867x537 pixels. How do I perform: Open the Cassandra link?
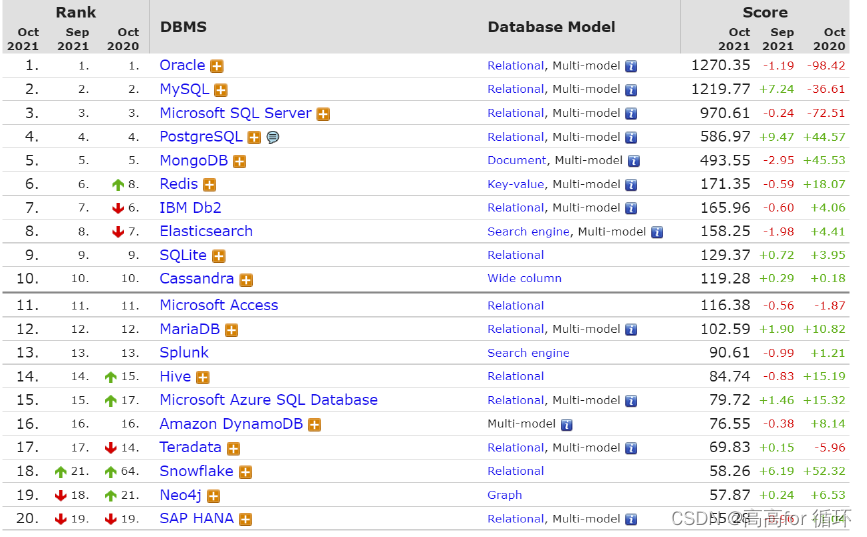coord(196,278)
